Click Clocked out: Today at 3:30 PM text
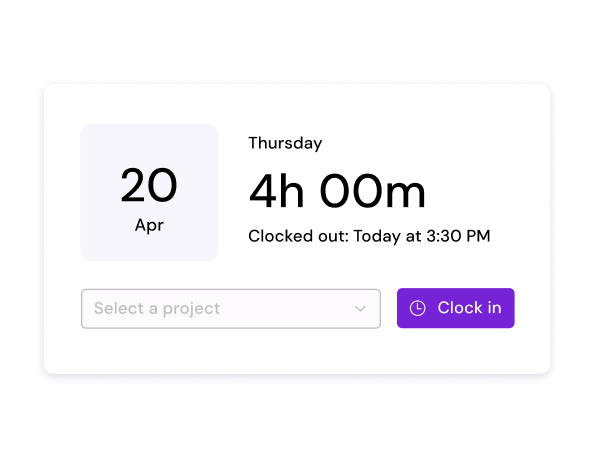This screenshot has height=455, width=594. tap(369, 236)
